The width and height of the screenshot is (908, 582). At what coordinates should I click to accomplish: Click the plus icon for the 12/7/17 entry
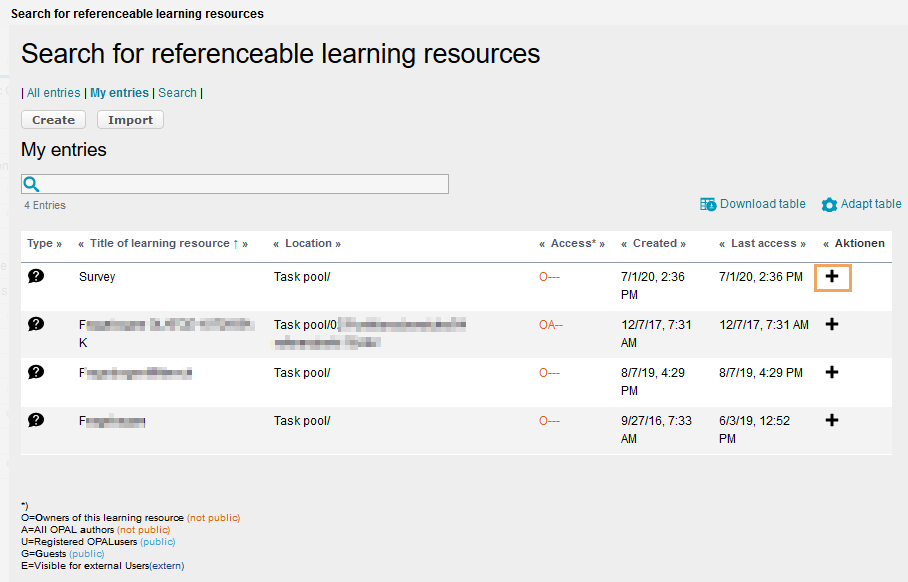(x=832, y=324)
